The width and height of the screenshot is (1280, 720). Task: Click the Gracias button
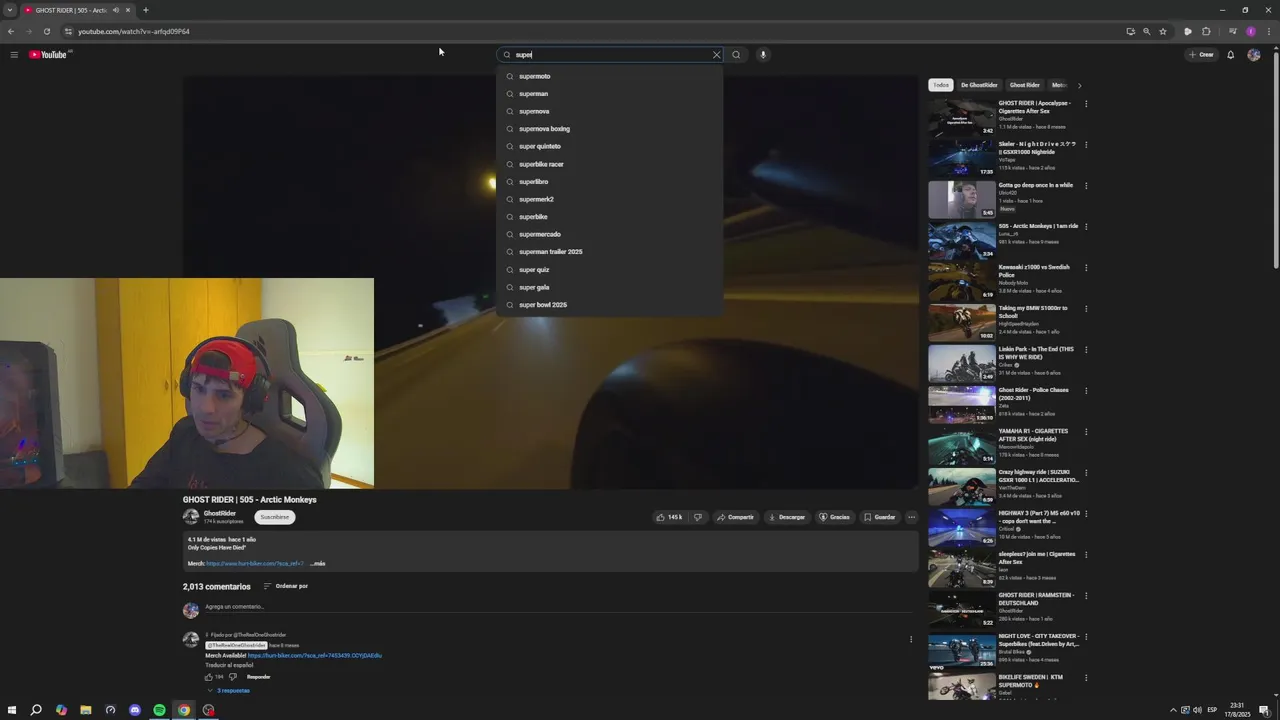coord(835,517)
